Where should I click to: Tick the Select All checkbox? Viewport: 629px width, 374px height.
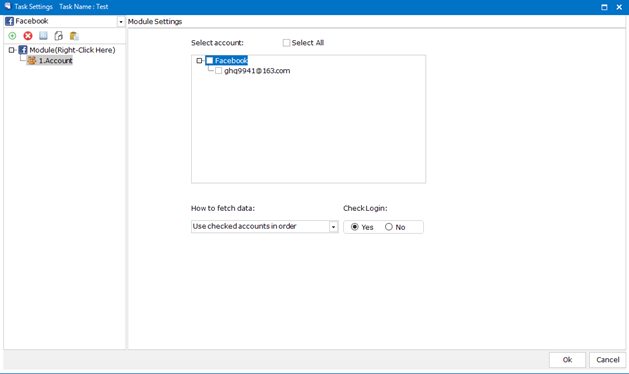point(286,43)
